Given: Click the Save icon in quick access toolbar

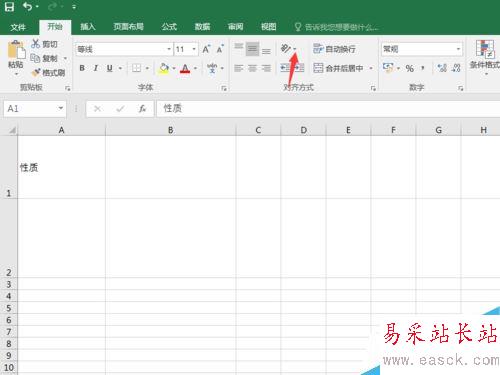Looking at the screenshot, I should pyautogui.click(x=9, y=7).
